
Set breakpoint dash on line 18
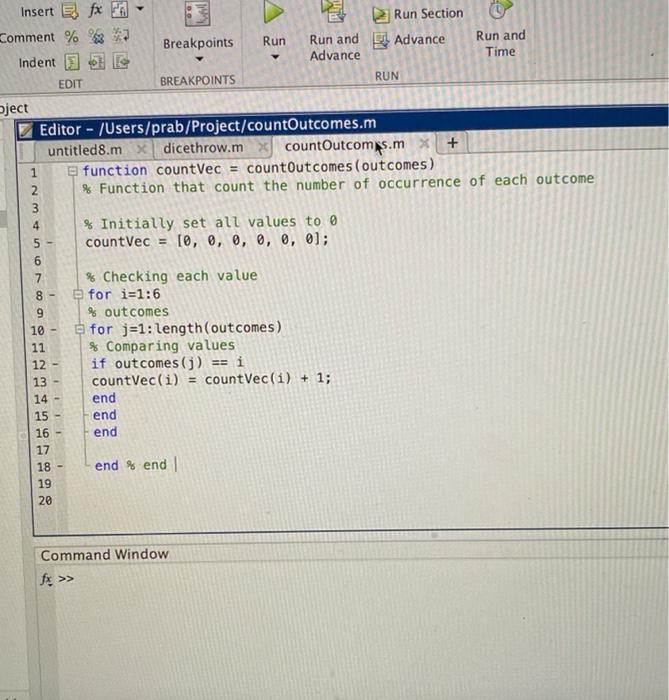click(60, 466)
